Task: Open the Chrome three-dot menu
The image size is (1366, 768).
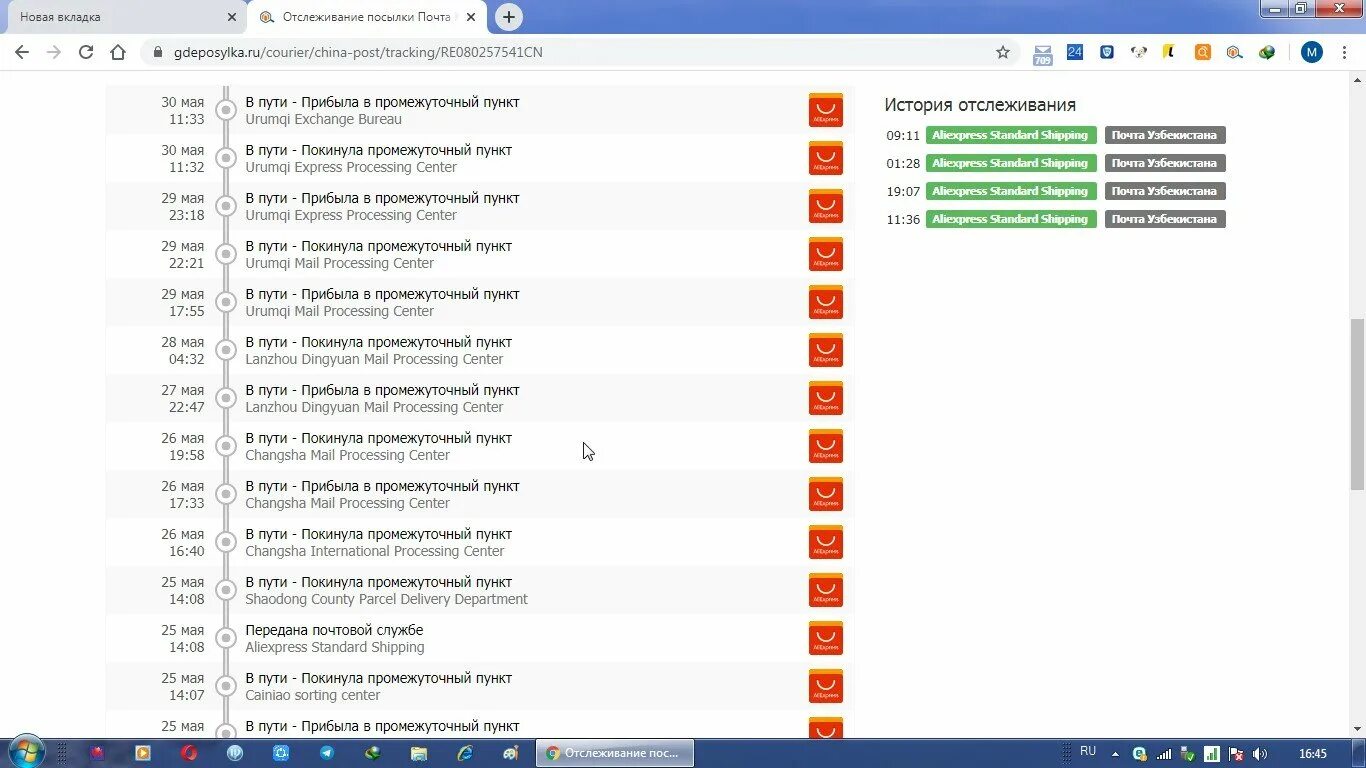Action: [x=1343, y=52]
